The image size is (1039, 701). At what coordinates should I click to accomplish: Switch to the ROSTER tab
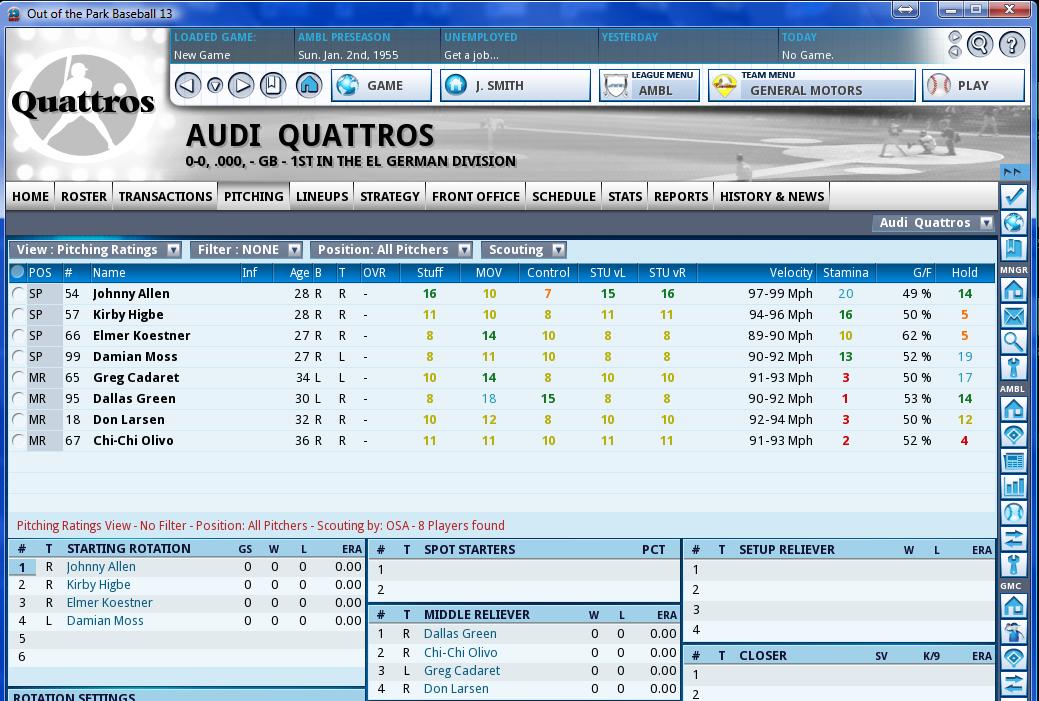tap(83, 196)
